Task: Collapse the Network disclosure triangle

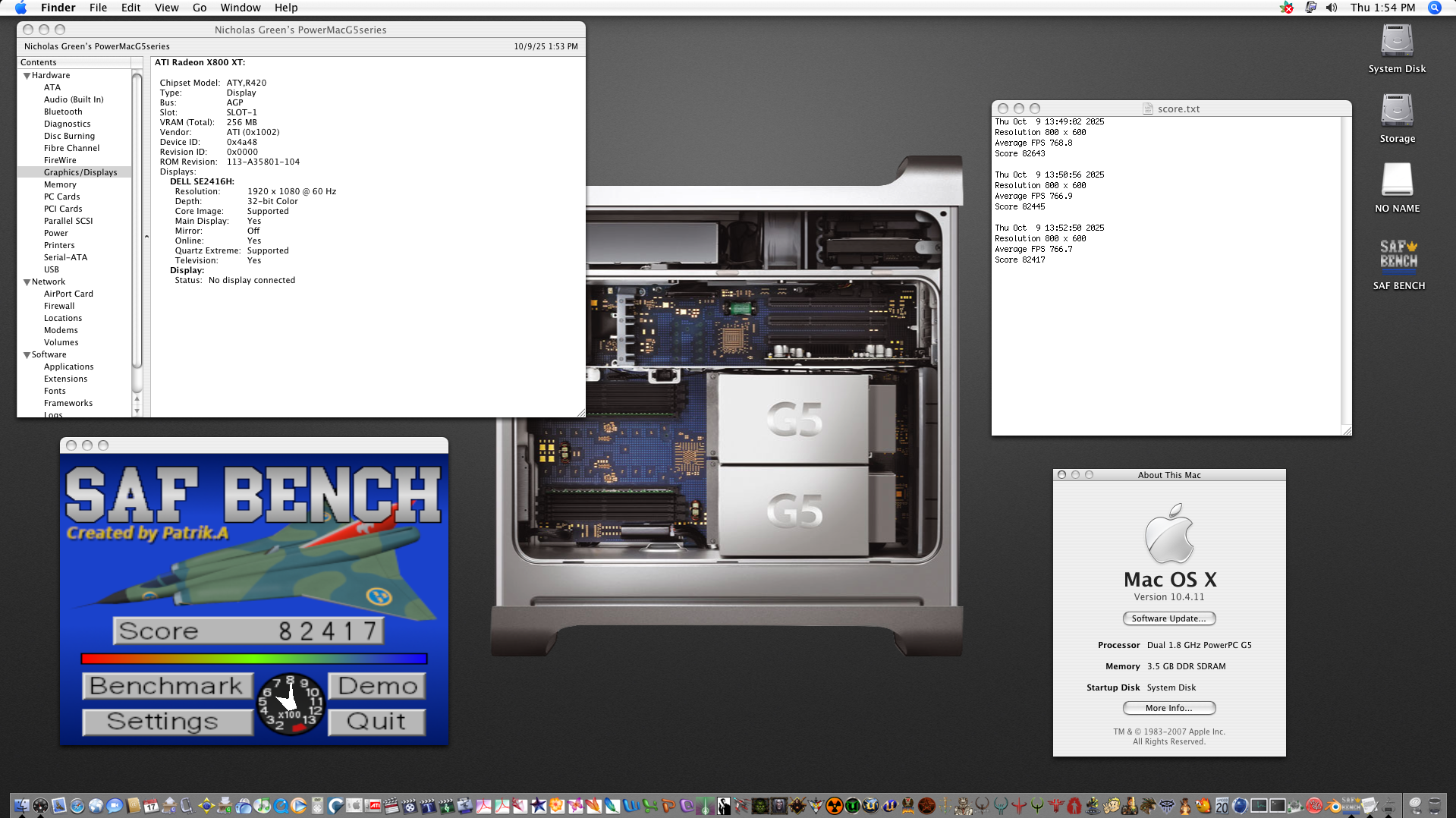Action: point(26,282)
